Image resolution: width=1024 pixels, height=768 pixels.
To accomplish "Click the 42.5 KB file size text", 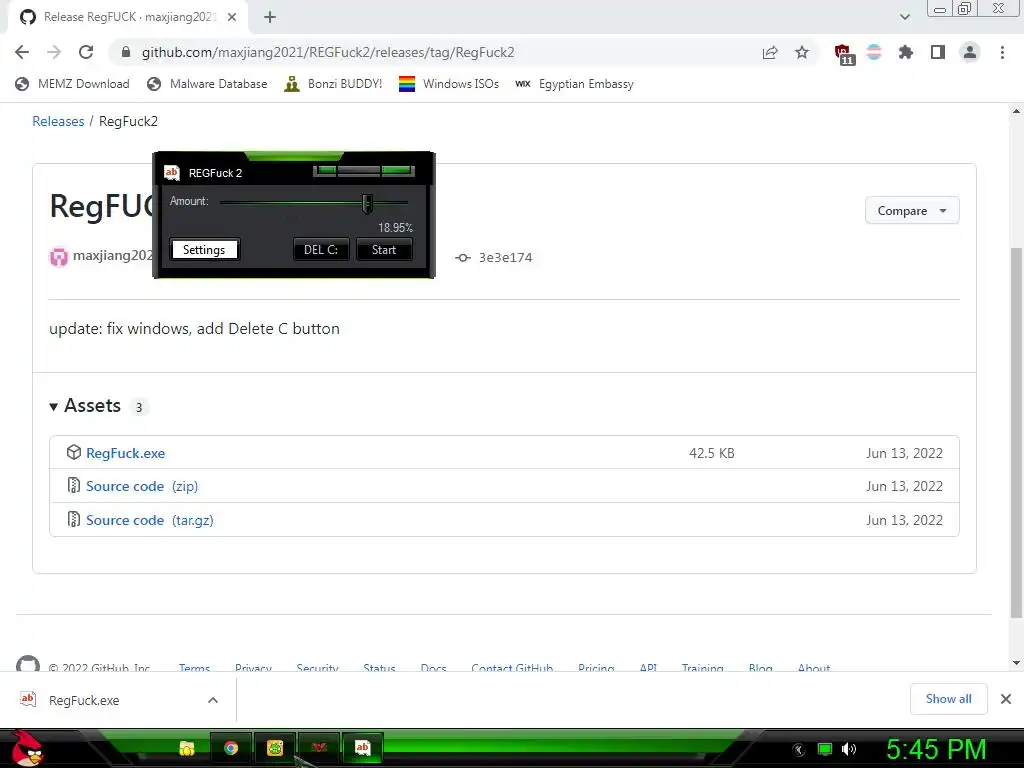I will click(712, 453).
